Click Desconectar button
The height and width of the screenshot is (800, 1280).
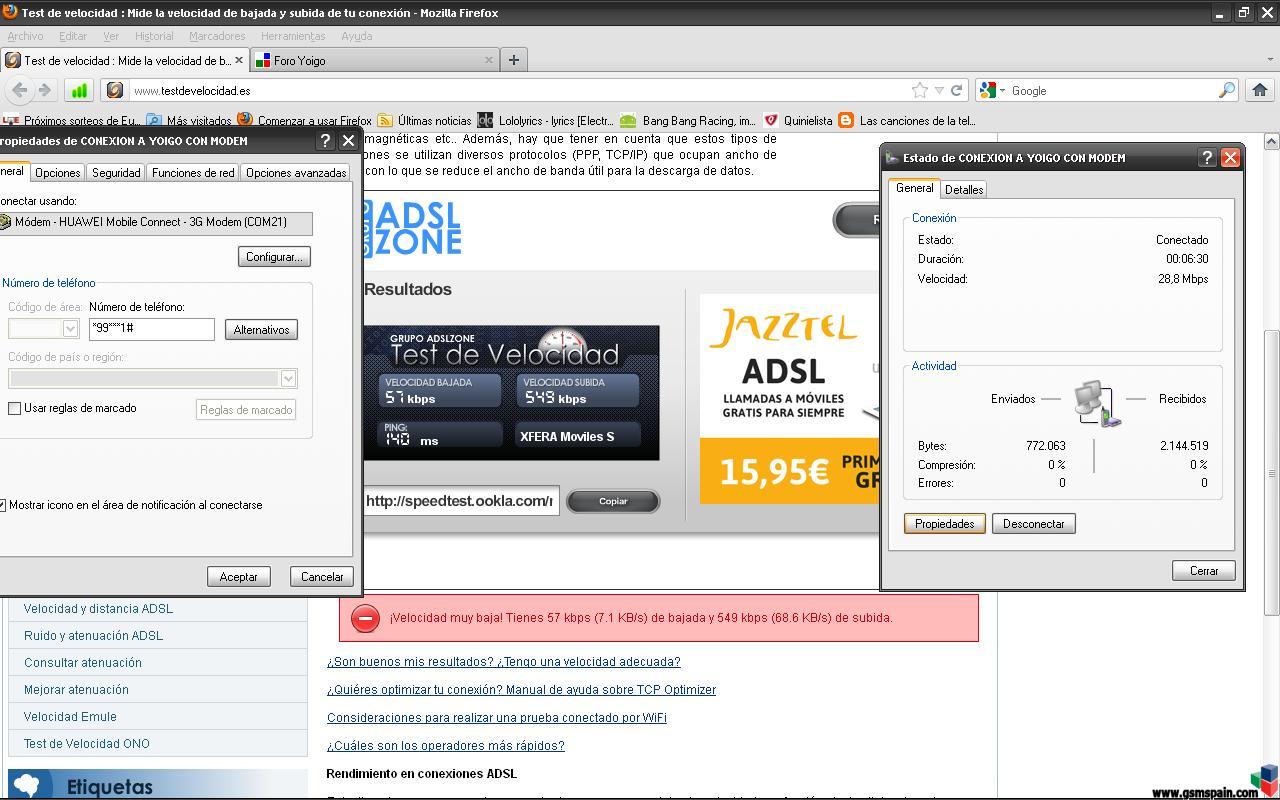(1034, 524)
